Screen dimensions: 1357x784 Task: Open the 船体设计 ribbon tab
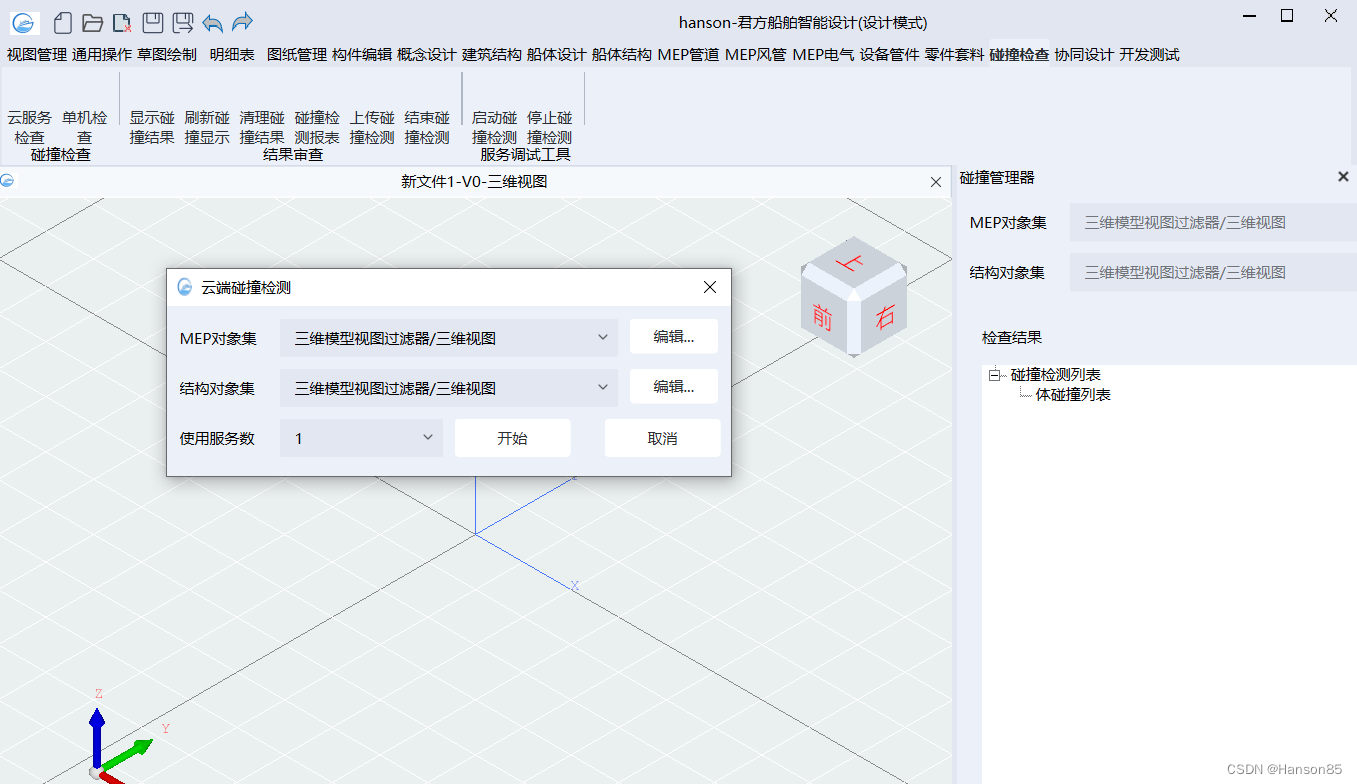(x=556, y=55)
